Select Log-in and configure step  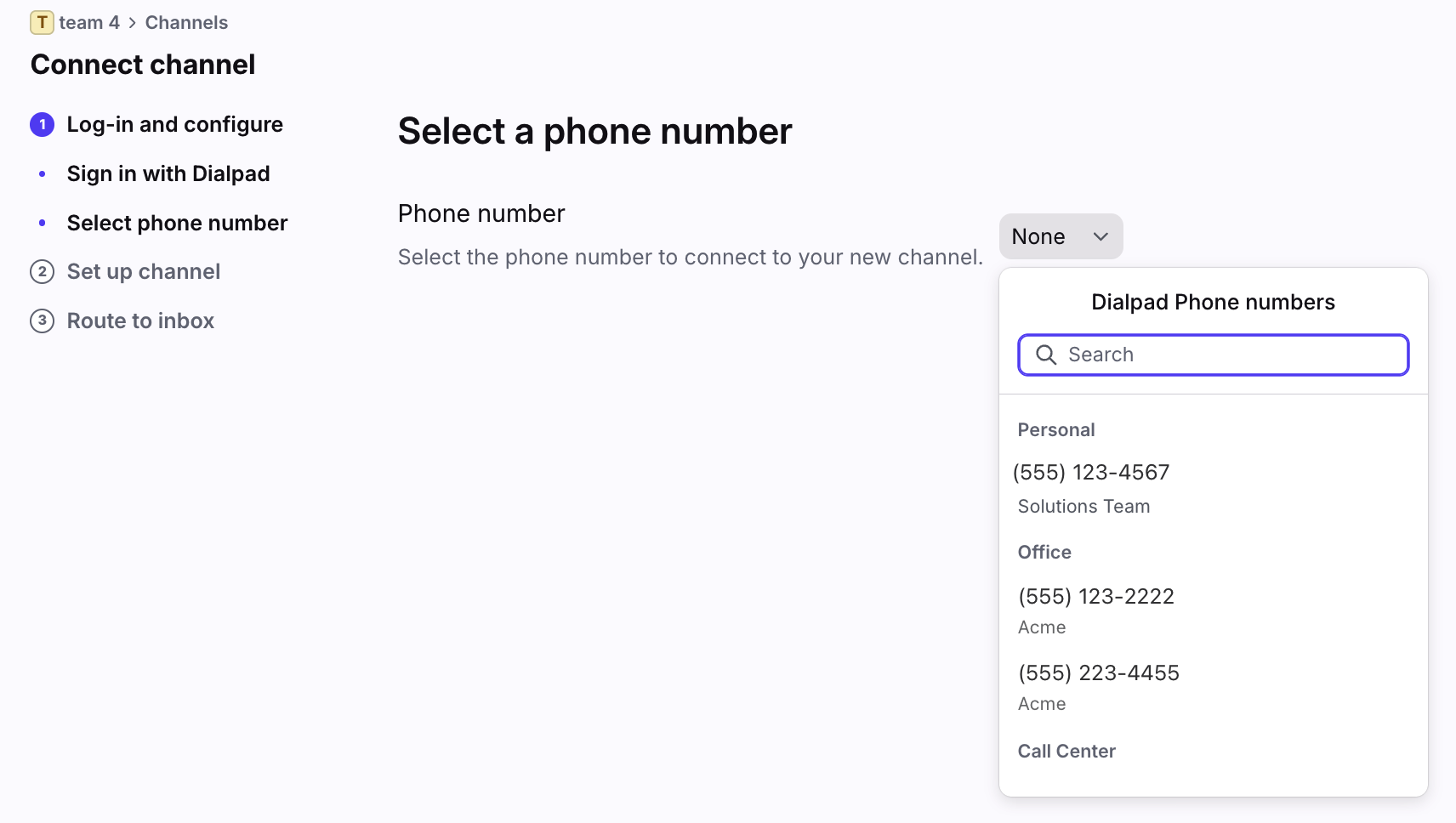pos(174,125)
